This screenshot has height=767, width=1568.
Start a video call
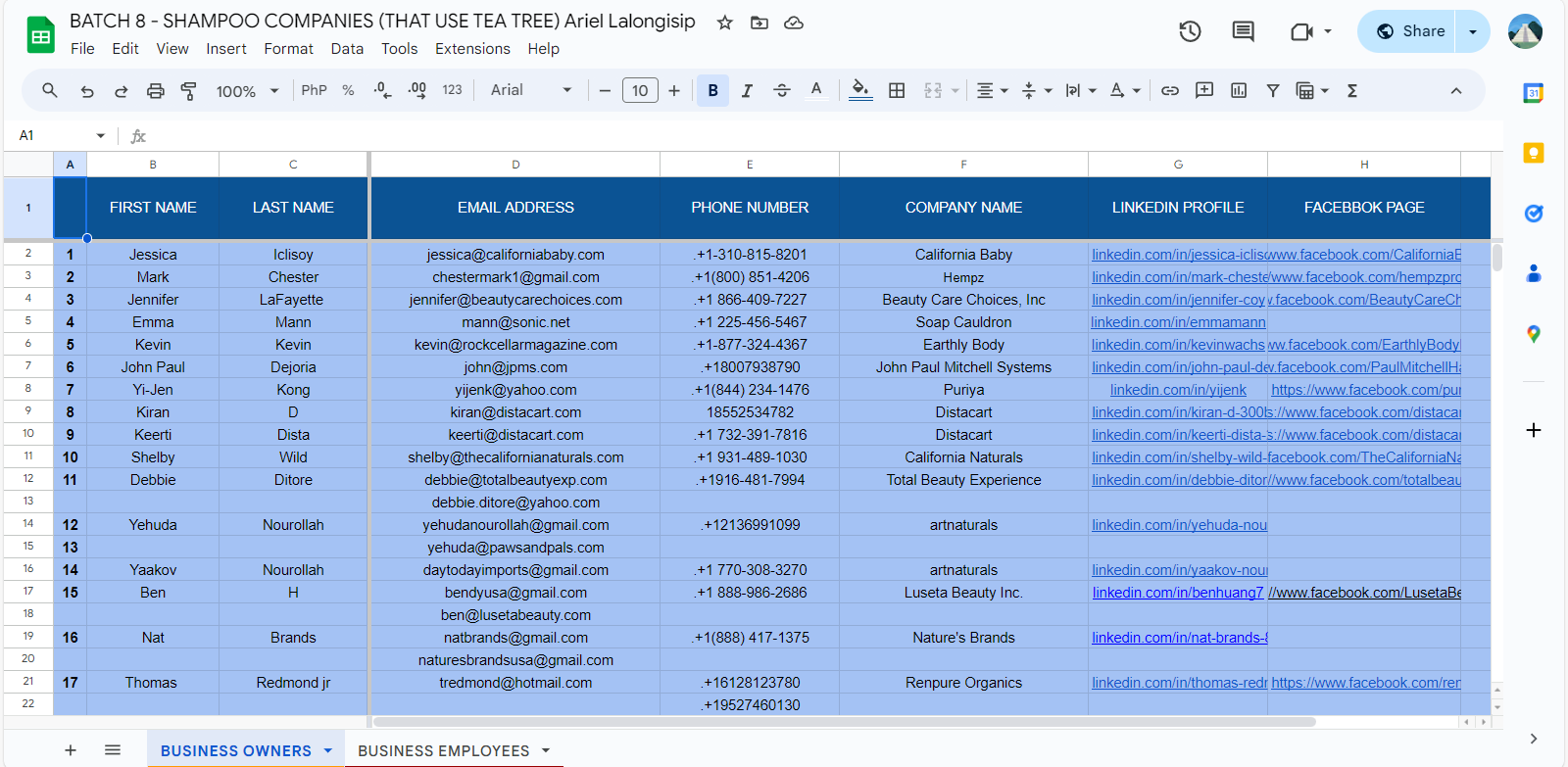[1301, 31]
